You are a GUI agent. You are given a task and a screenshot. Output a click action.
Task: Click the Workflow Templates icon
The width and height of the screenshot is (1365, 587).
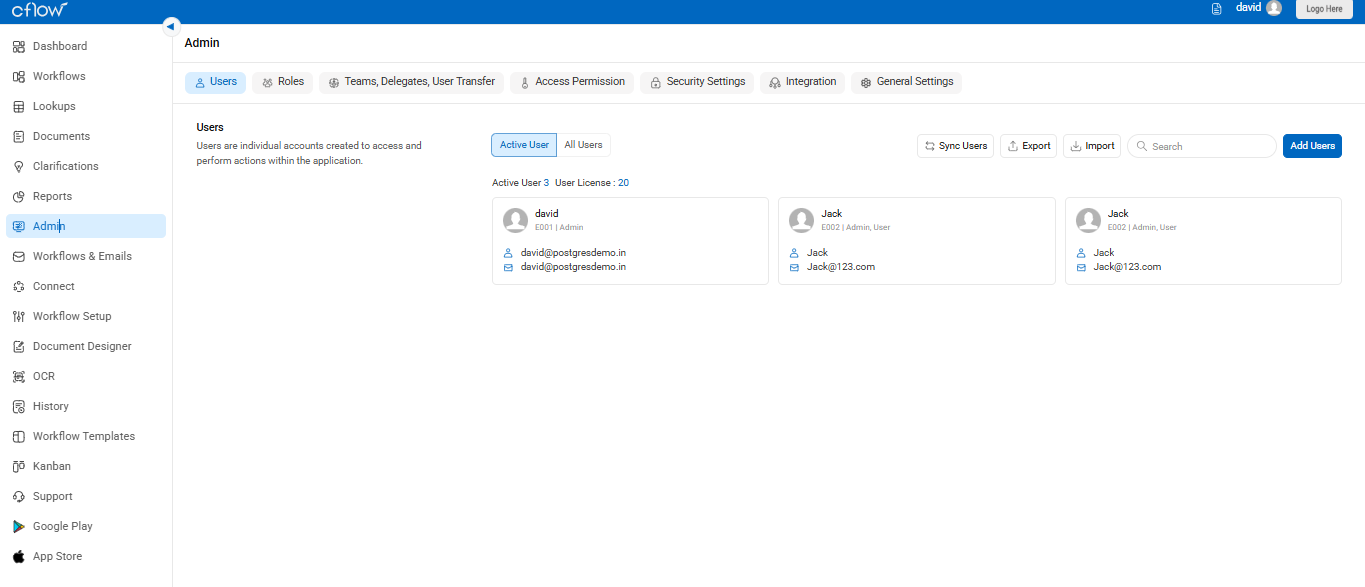tap(19, 436)
